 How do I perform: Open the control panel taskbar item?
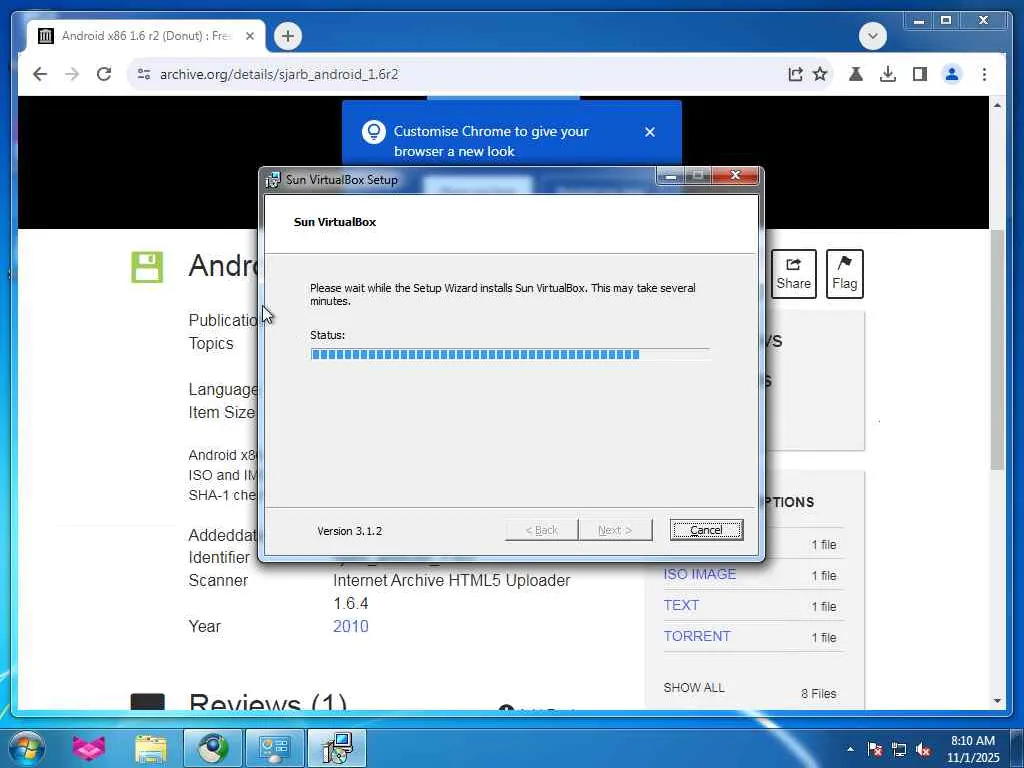(x=274, y=748)
